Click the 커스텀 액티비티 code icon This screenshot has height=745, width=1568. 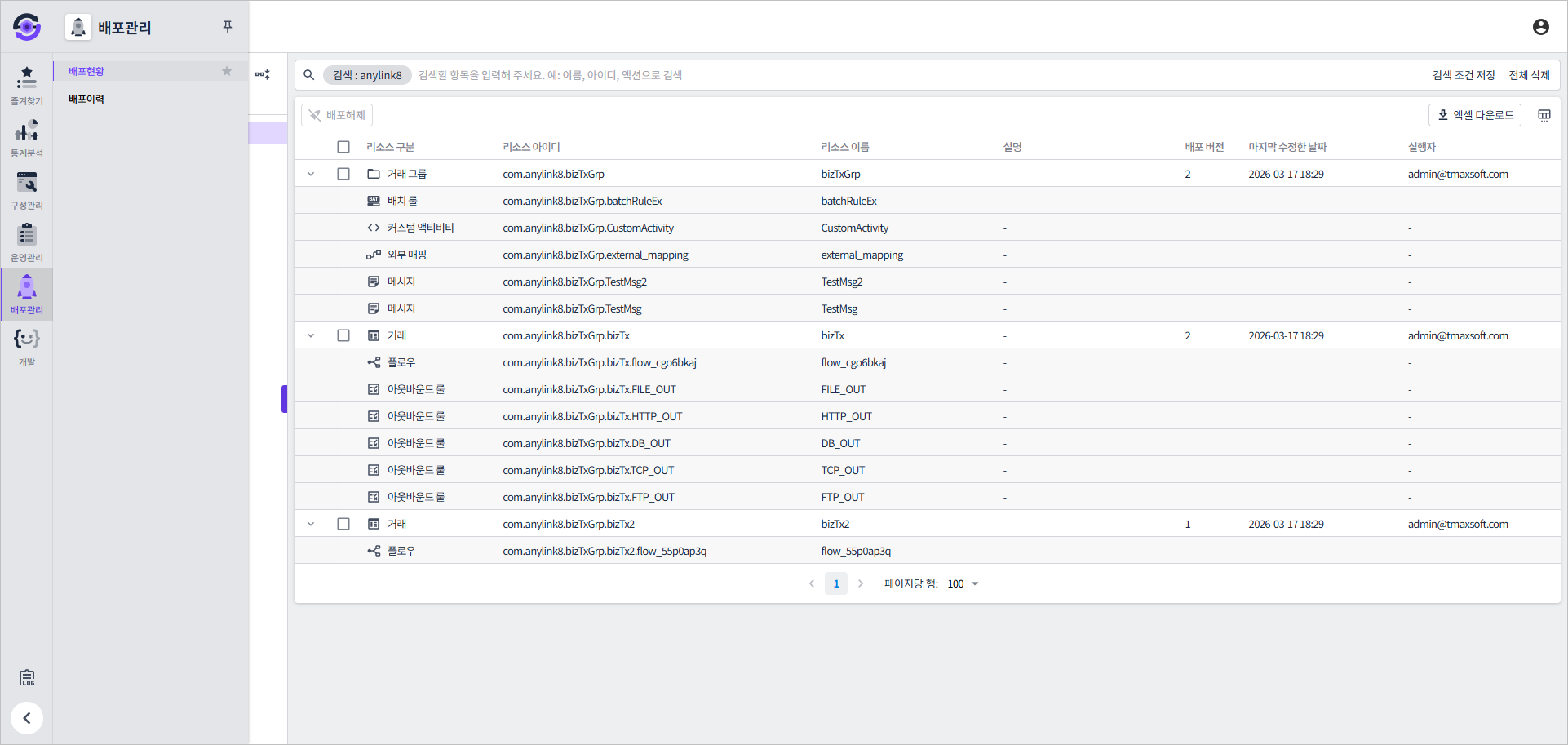pyautogui.click(x=374, y=228)
